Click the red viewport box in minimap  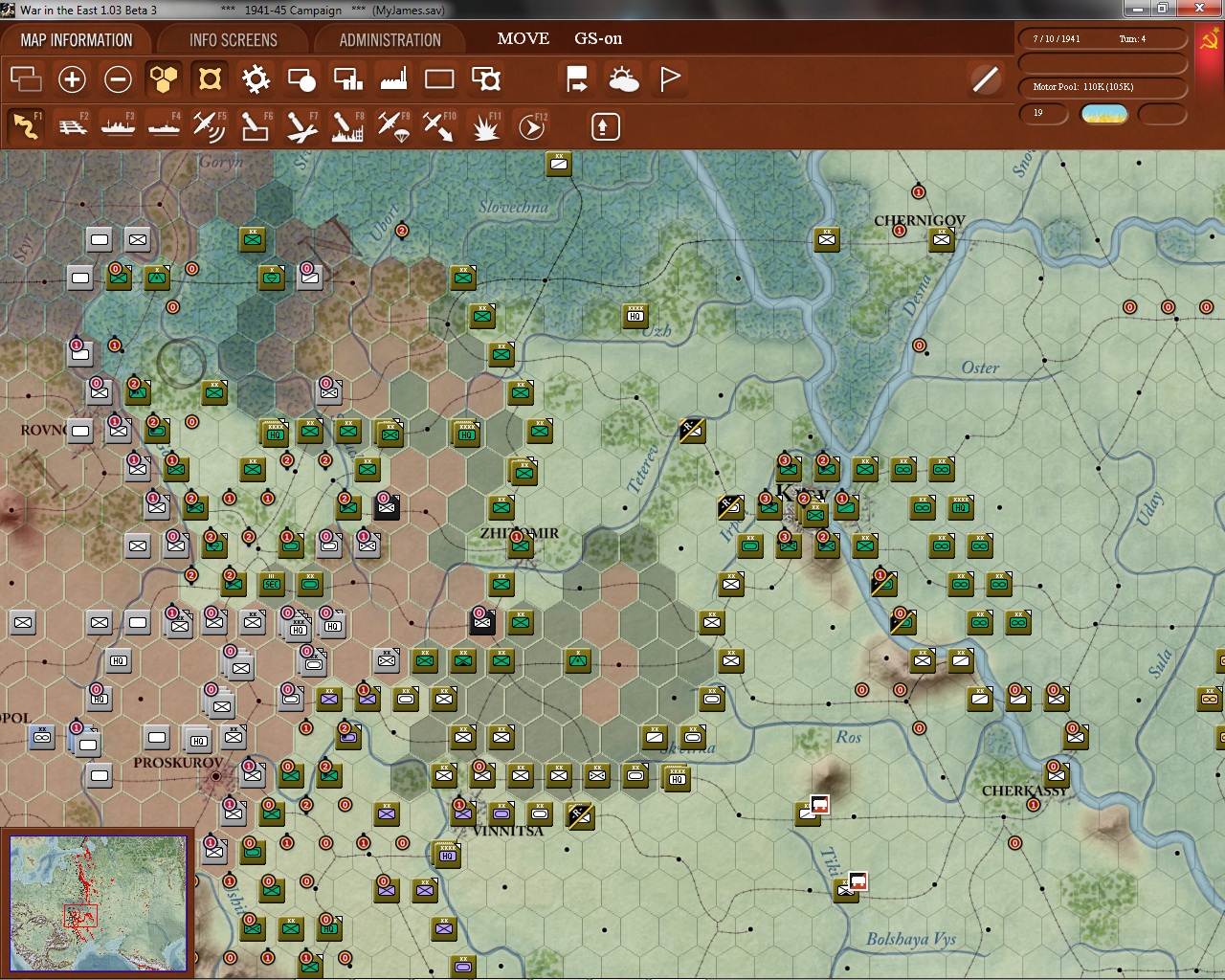[x=80, y=915]
